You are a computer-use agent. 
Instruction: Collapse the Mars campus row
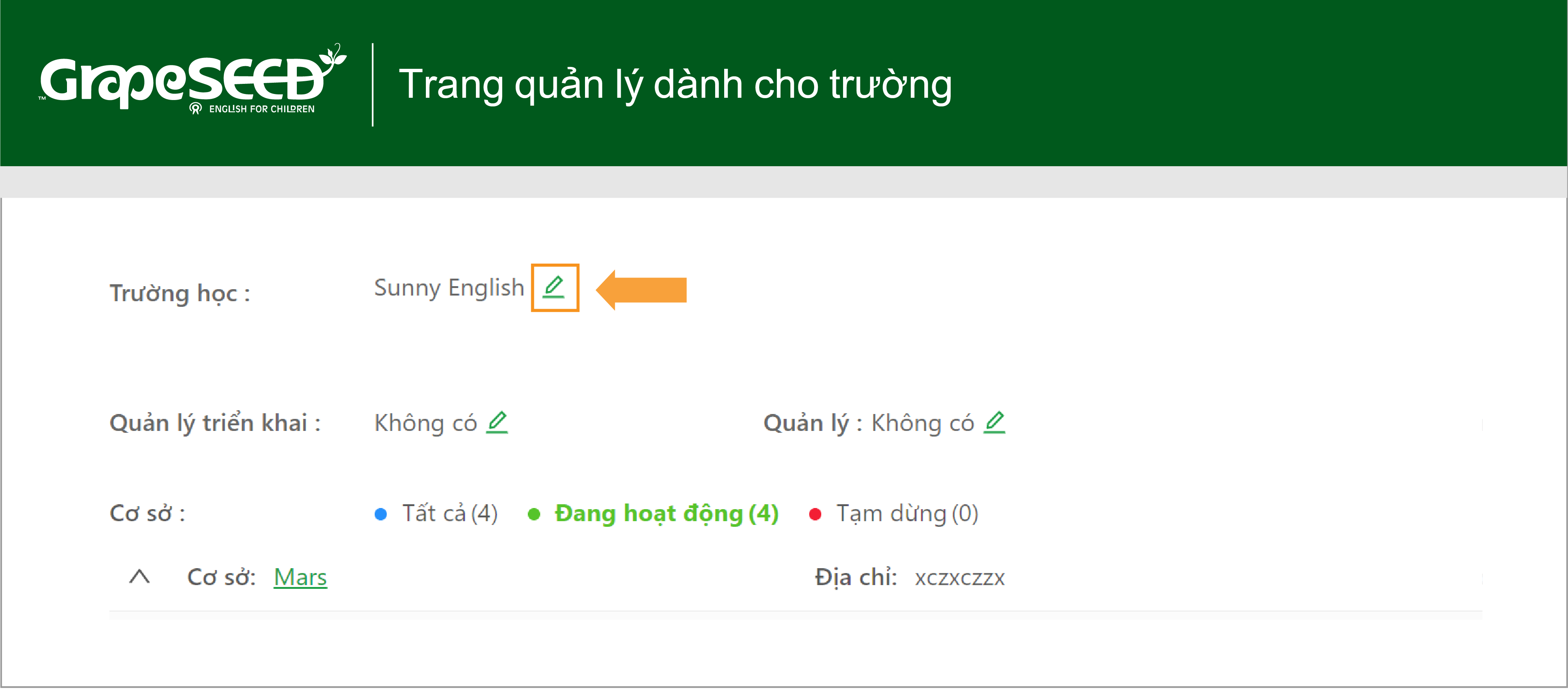(x=140, y=576)
